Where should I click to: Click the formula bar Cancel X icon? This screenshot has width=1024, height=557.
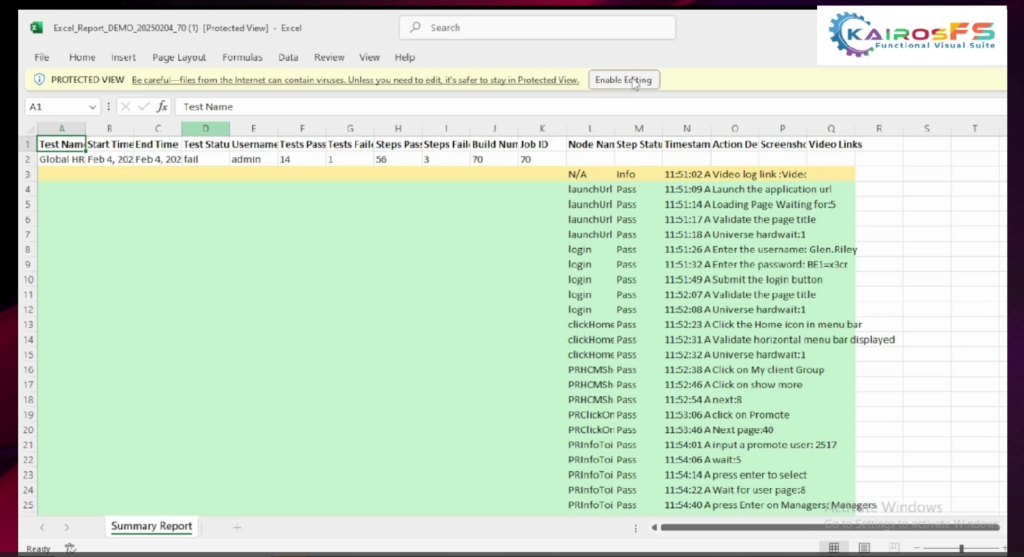[x=126, y=106]
